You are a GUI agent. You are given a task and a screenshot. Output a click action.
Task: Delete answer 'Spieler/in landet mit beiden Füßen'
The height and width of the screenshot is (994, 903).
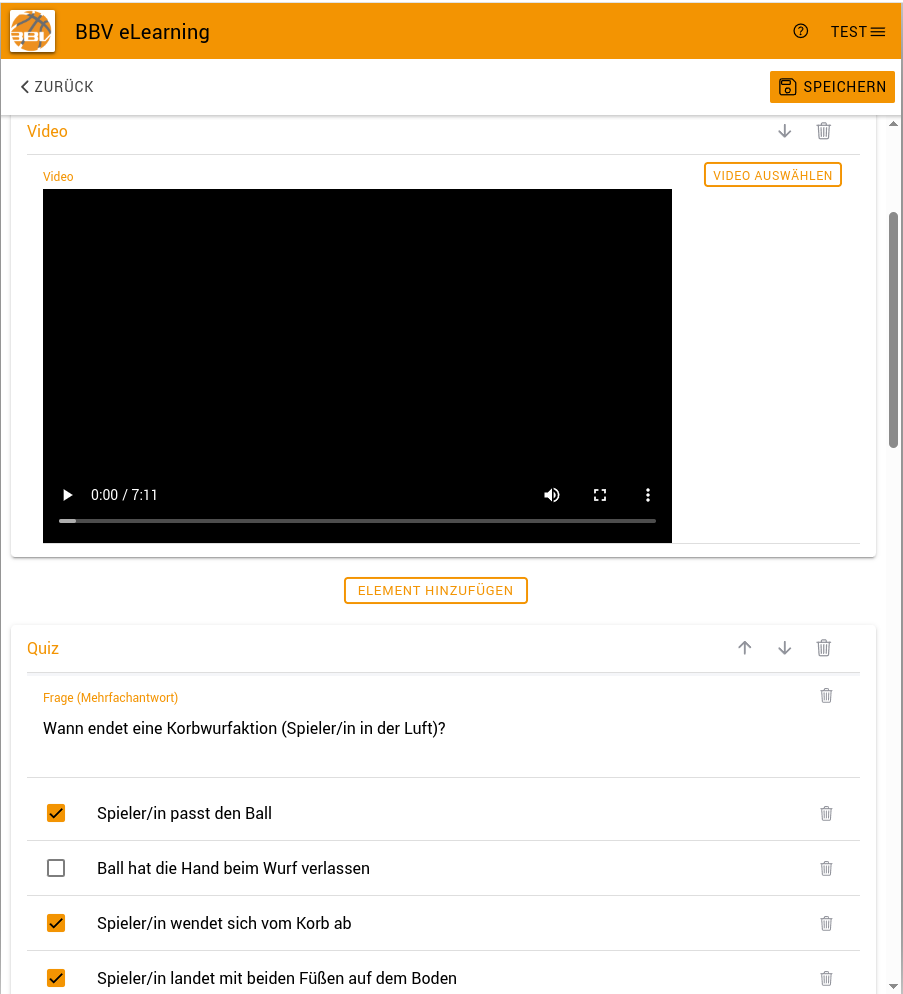point(826,978)
